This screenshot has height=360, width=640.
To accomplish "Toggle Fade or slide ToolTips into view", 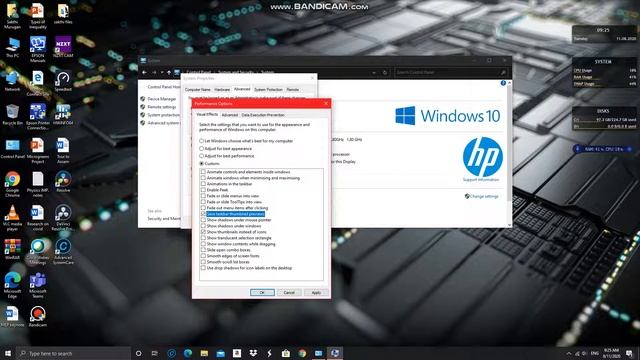I will pos(203,202).
